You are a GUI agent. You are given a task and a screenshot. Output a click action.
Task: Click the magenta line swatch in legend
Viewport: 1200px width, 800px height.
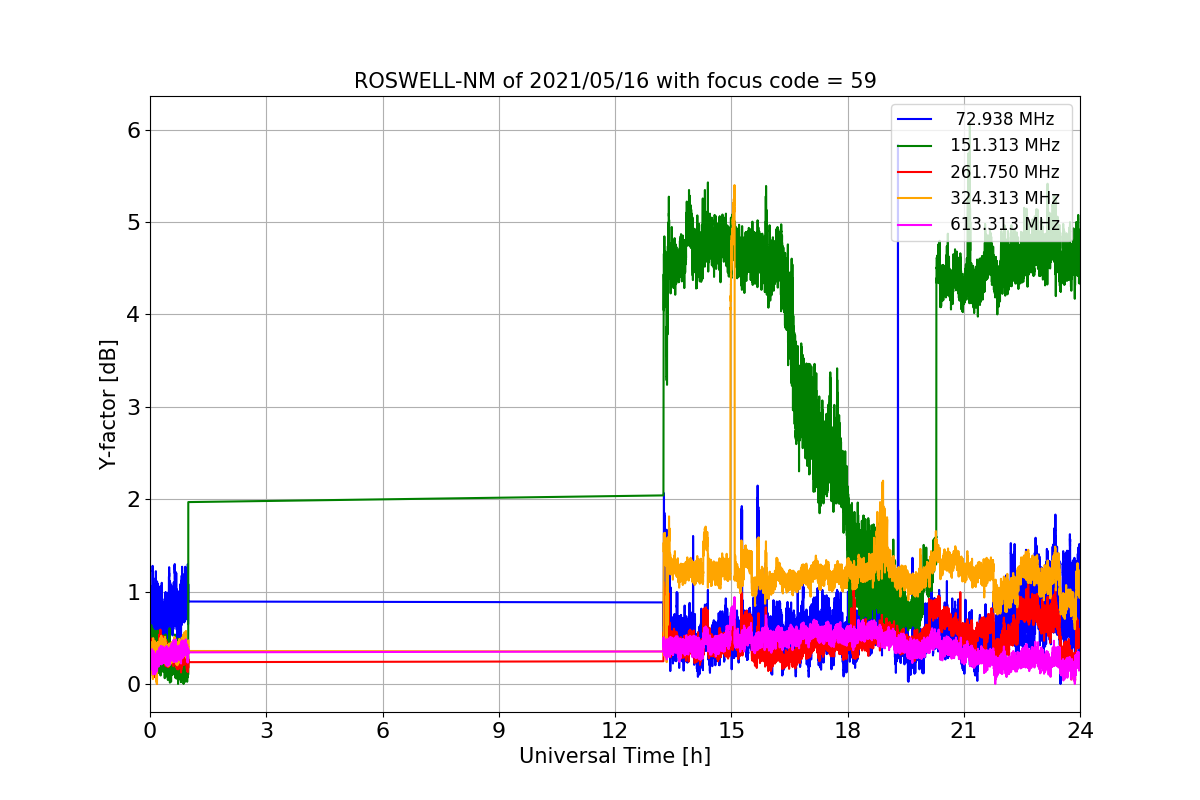[x=916, y=224]
